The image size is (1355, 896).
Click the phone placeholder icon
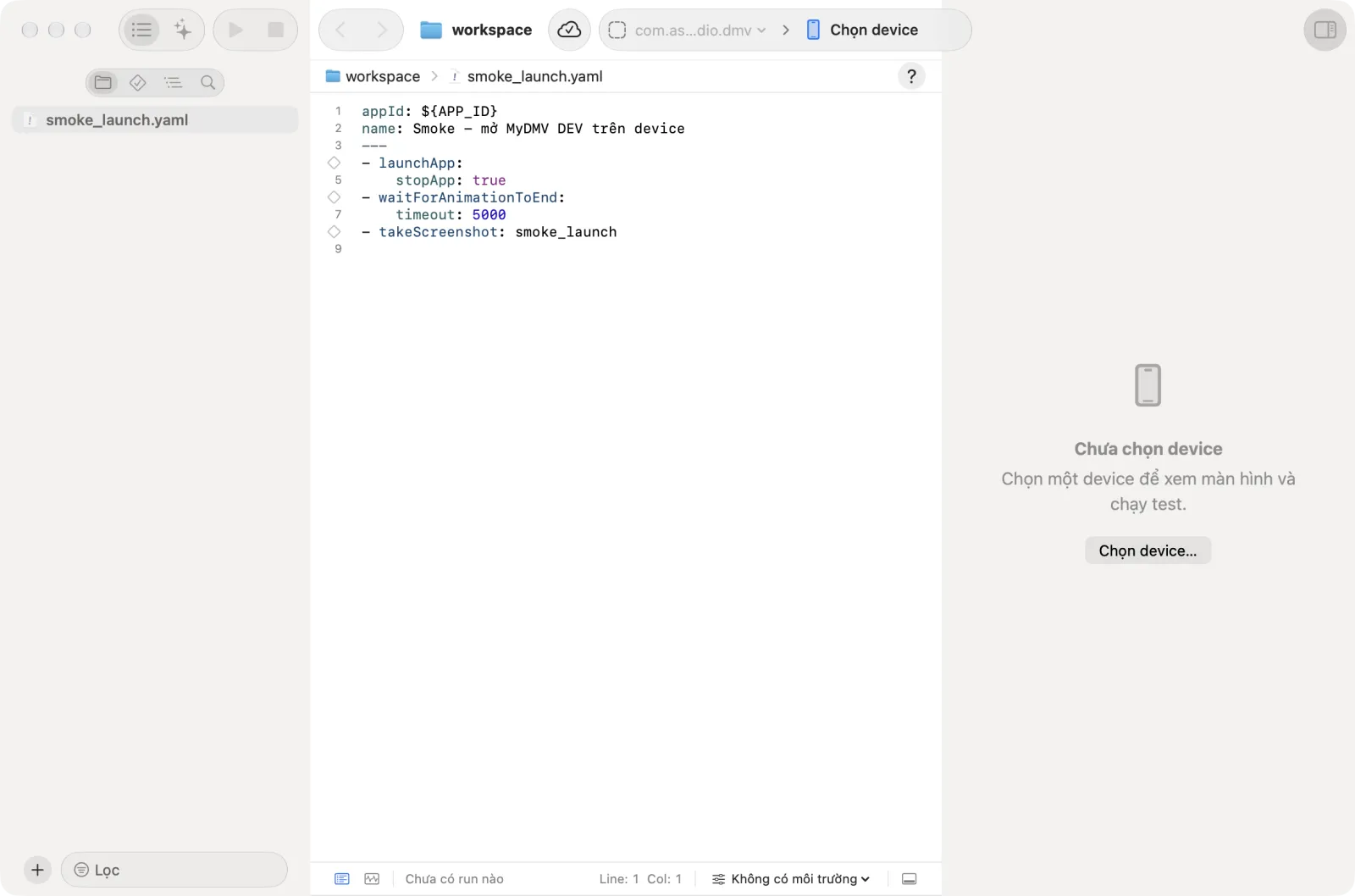click(1148, 385)
